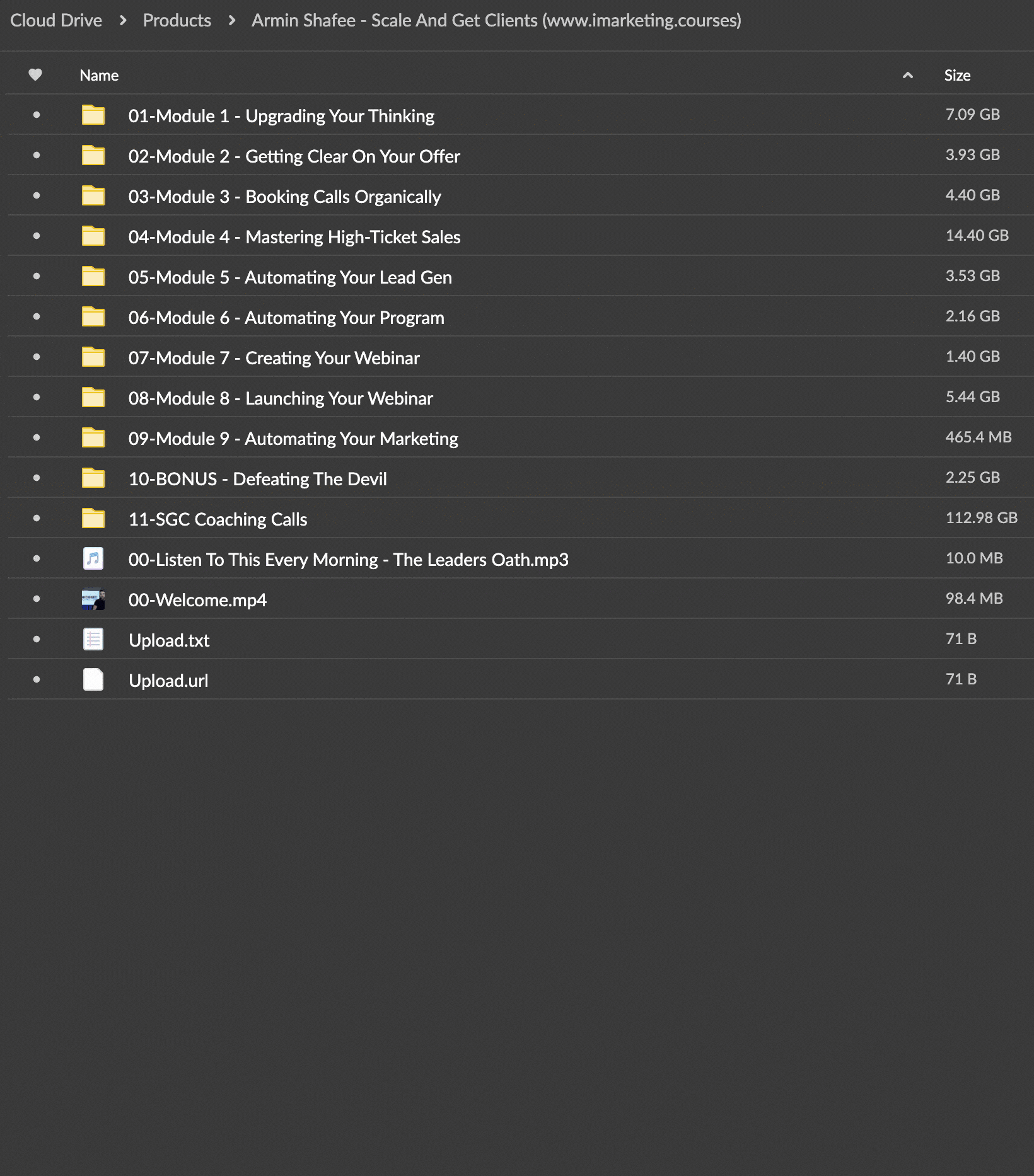Toggle favorite dot for 01-Module 1 row
1034x1176 pixels.
[37, 115]
